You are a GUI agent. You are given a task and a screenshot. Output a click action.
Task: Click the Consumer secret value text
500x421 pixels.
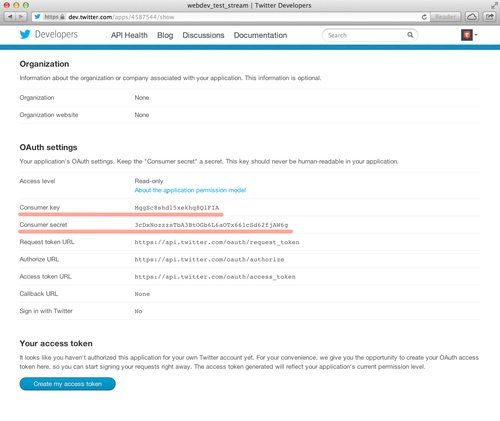coord(211,225)
